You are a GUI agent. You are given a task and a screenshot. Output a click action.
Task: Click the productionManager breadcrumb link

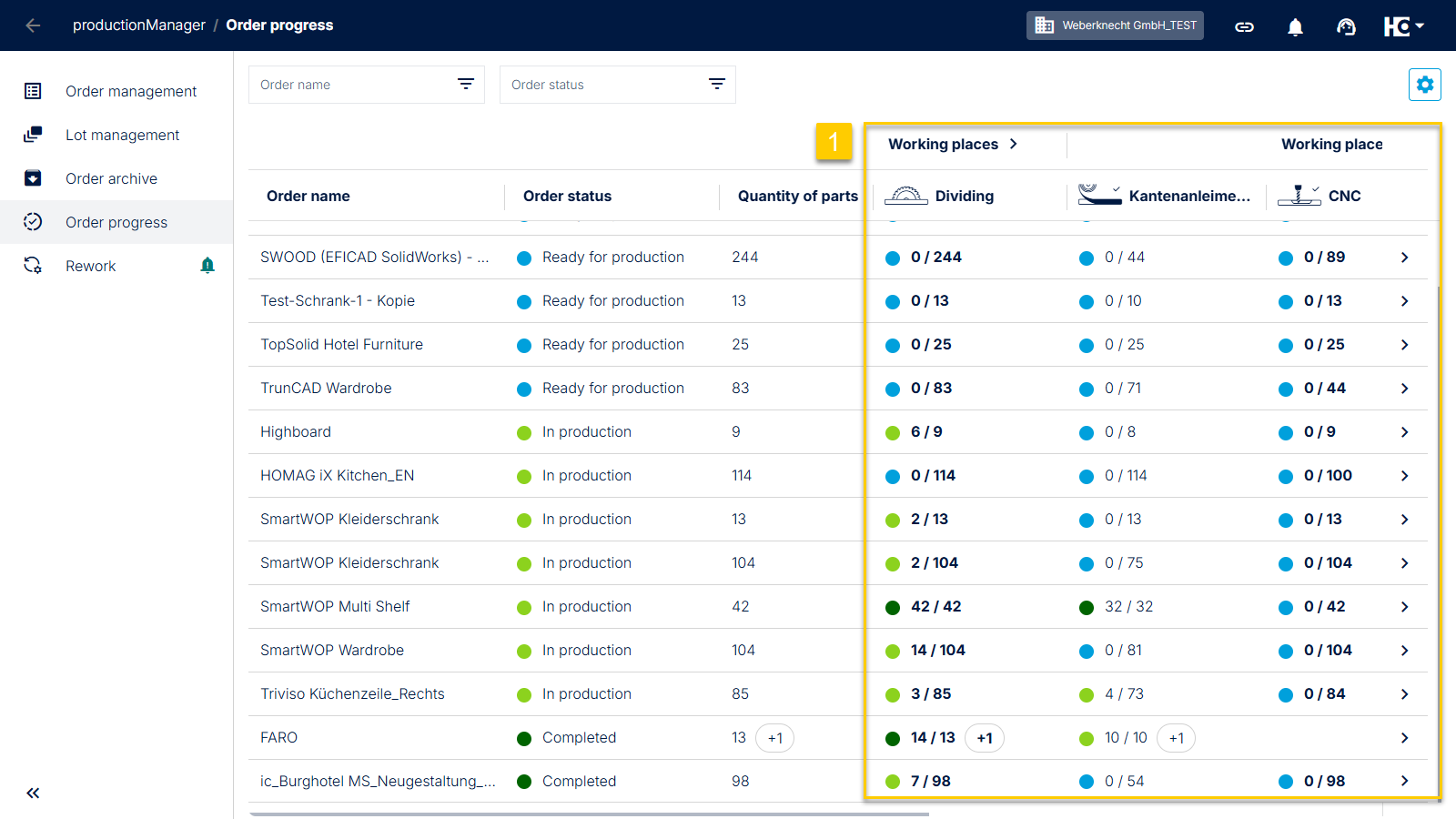coord(138,25)
